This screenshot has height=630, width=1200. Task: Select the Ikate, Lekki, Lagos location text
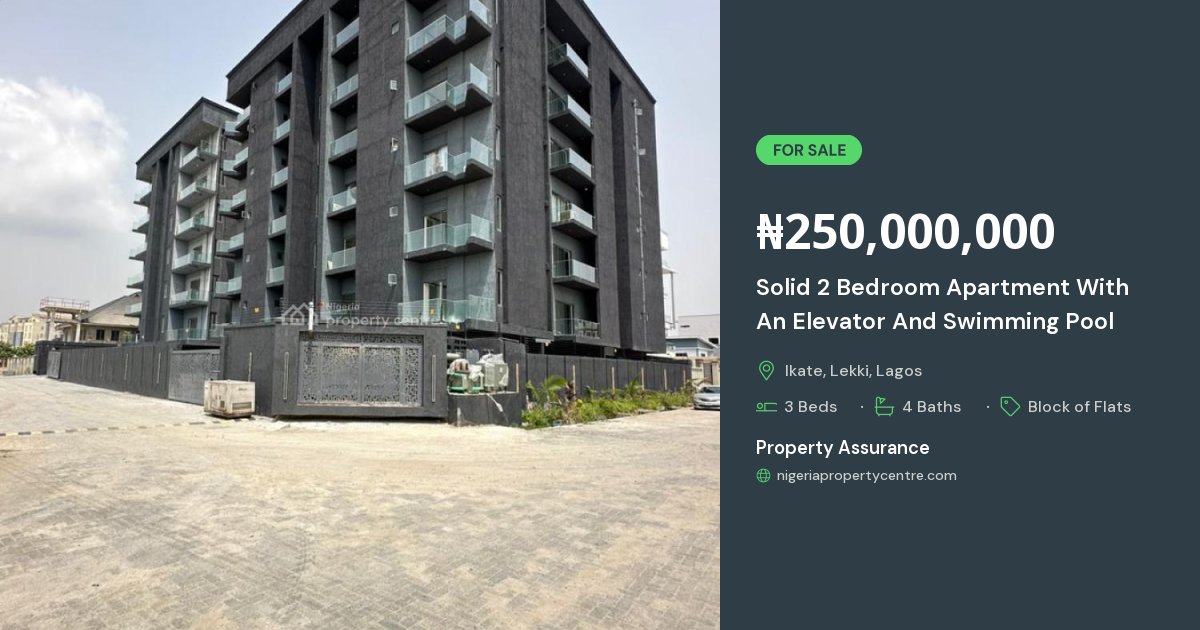click(853, 371)
